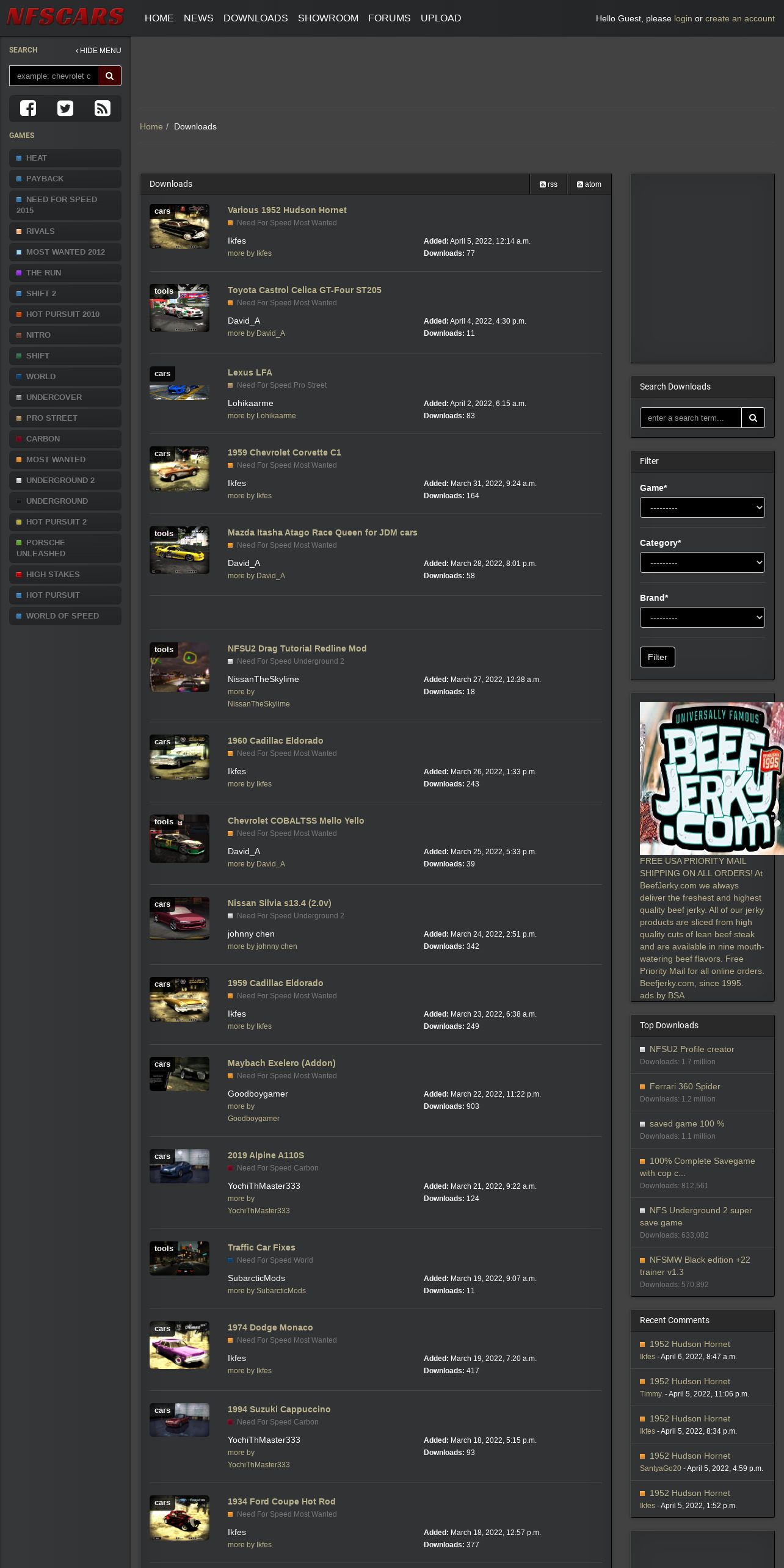Go to the Home menu item
Viewport: 784px width, 1568px height.
point(159,18)
